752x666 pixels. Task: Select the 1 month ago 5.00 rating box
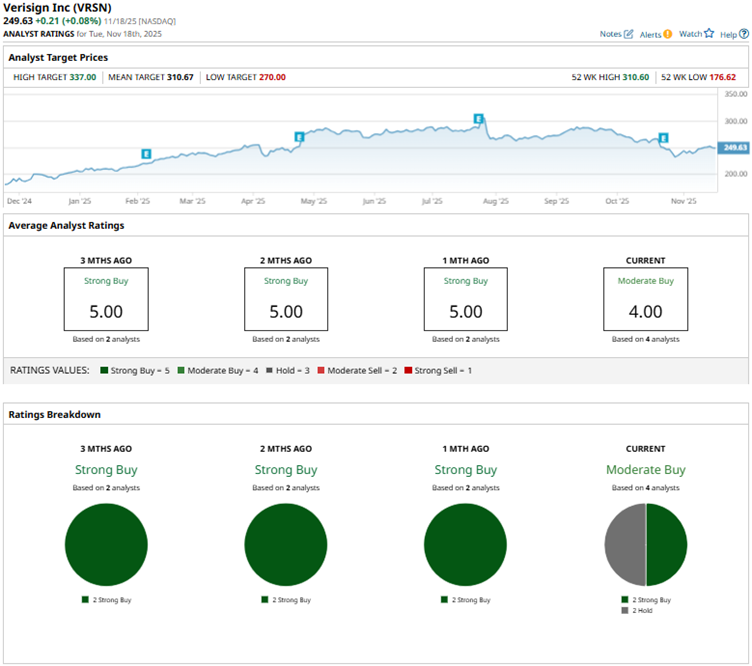pos(465,299)
